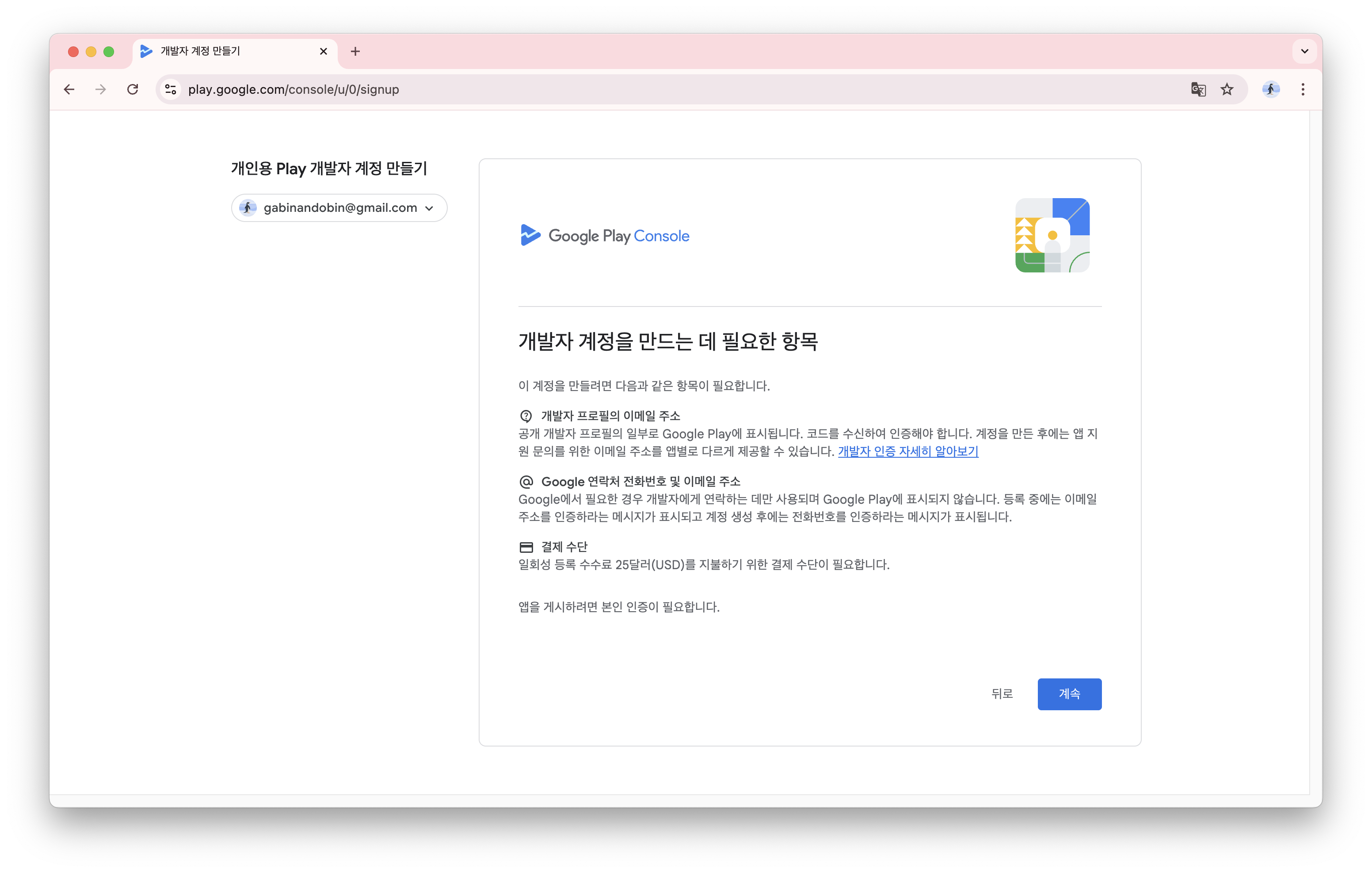This screenshot has width=1372, height=873.
Task: Bookmark this page using the star icon
Action: (x=1226, y=89)
